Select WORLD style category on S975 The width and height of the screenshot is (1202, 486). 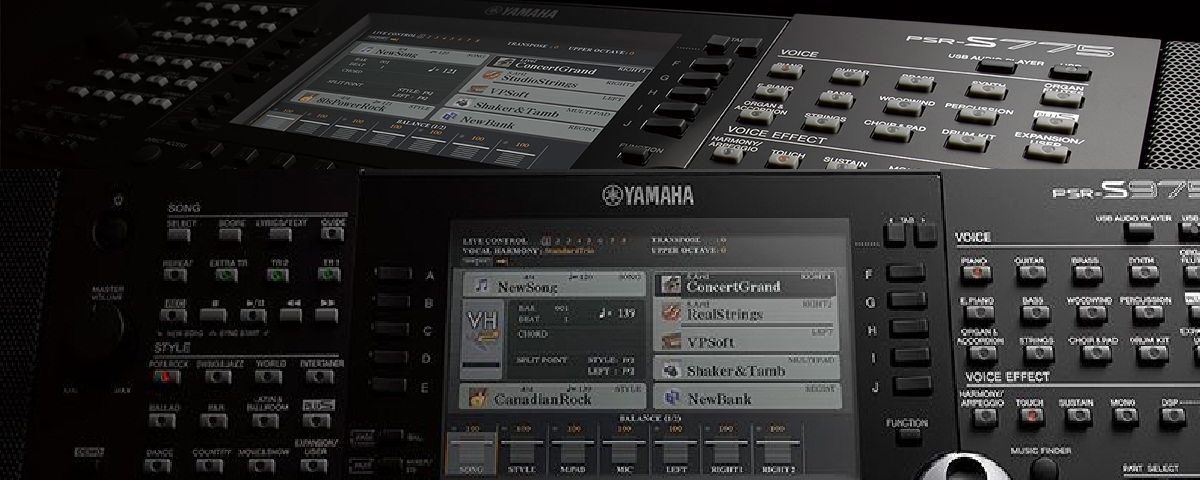269,377
